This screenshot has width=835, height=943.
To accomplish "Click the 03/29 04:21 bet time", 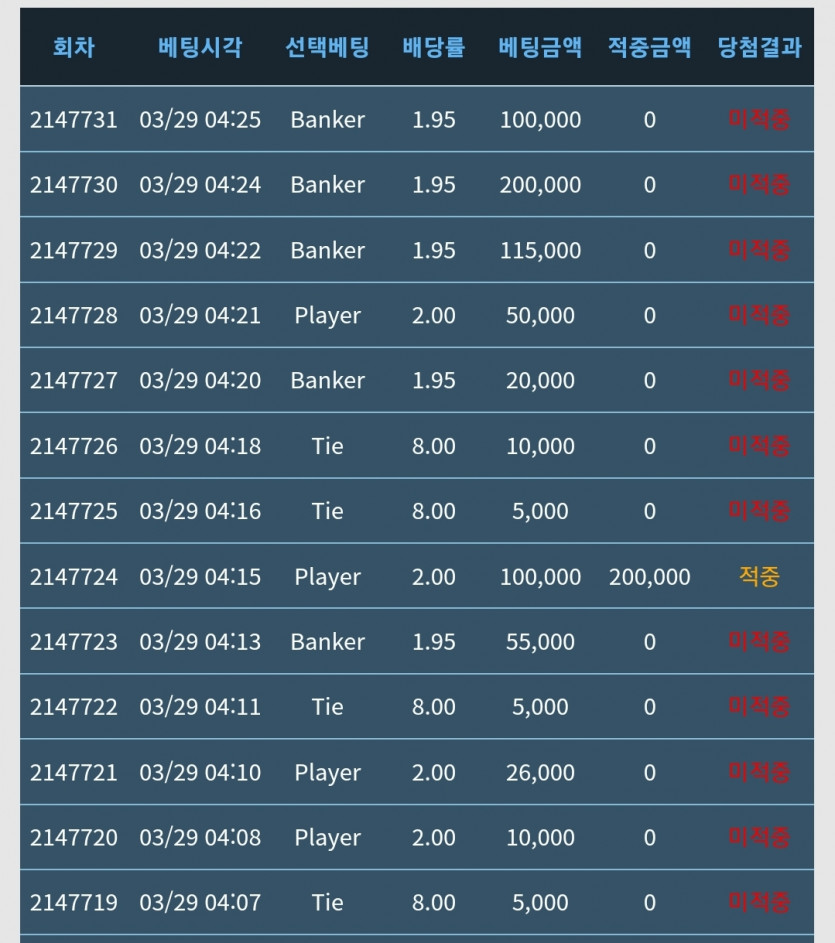I will tap(200, 315).
